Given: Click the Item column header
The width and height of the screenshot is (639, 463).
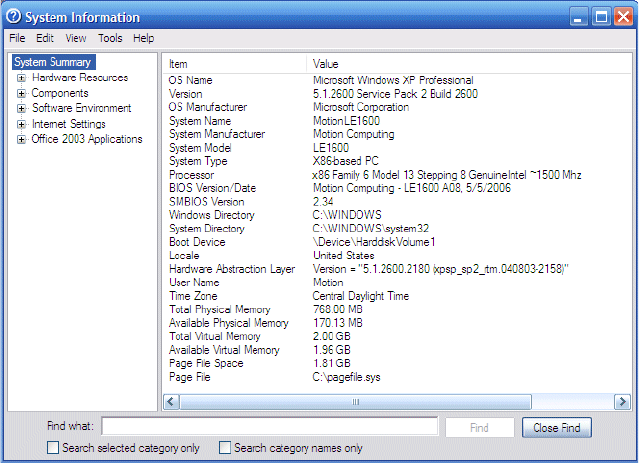Looking at the screenshot, I should (x=235, y=64).
